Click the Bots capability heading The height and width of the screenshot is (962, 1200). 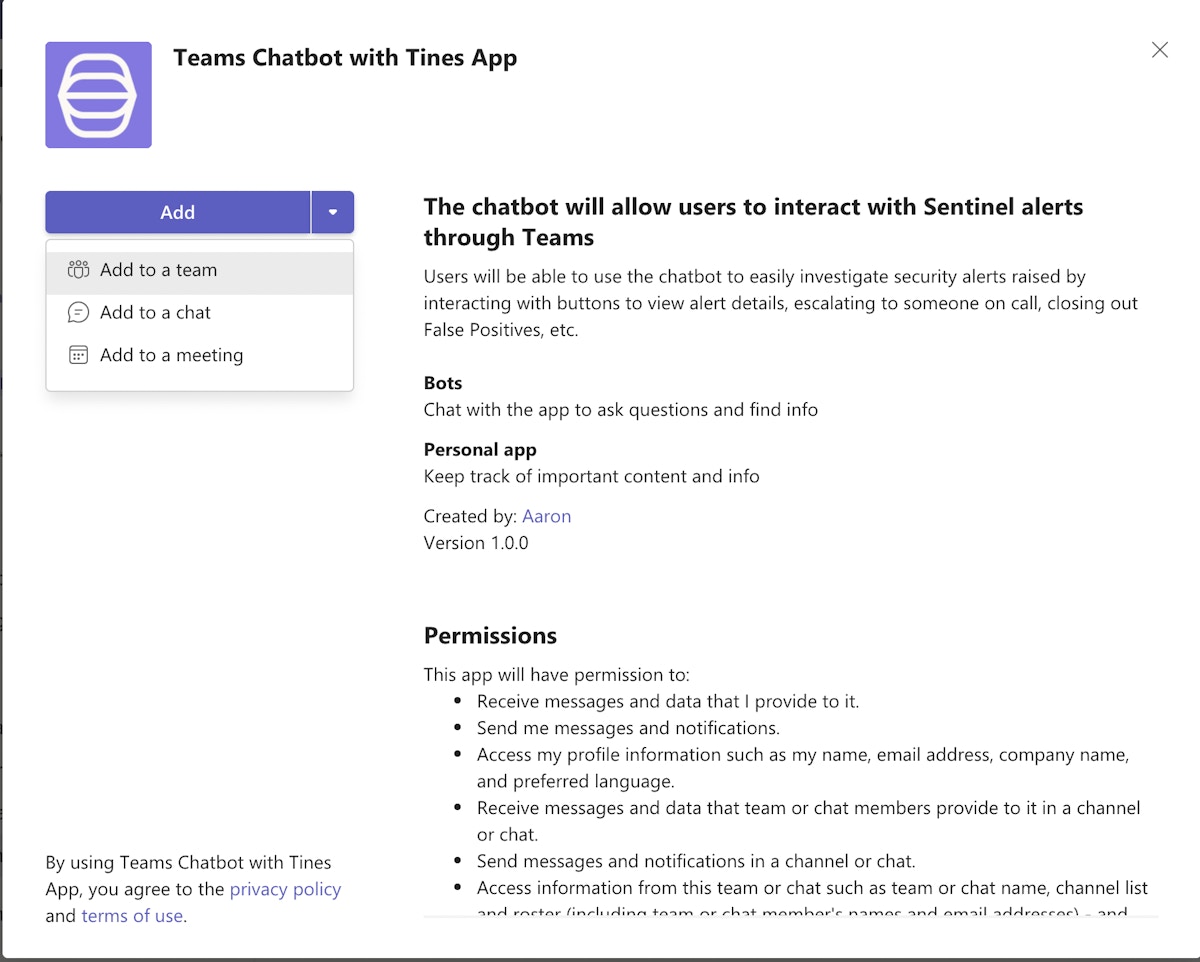click(x=443, y=383)
